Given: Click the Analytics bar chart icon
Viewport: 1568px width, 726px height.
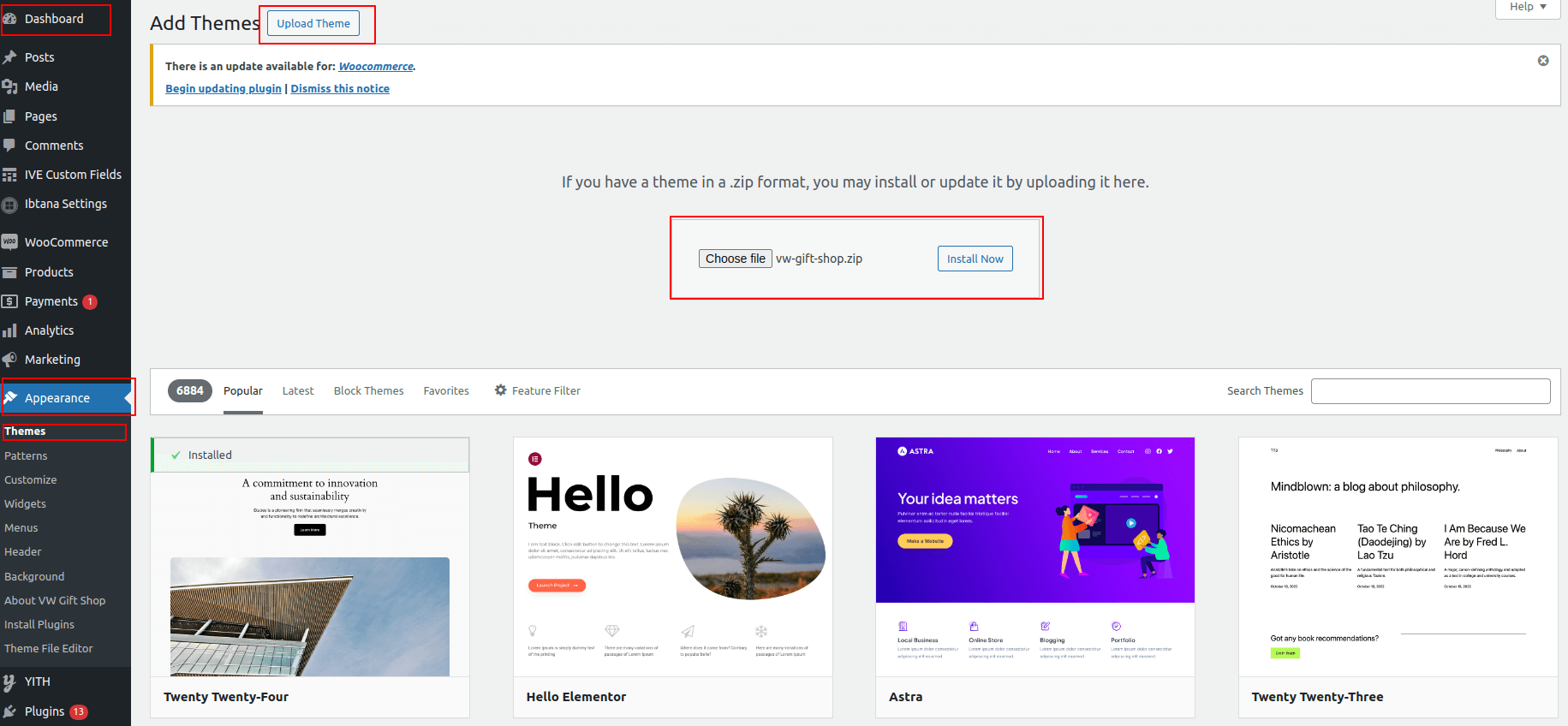Looking at the screenshot, I should pyautogui.click(x=10, y=330).
